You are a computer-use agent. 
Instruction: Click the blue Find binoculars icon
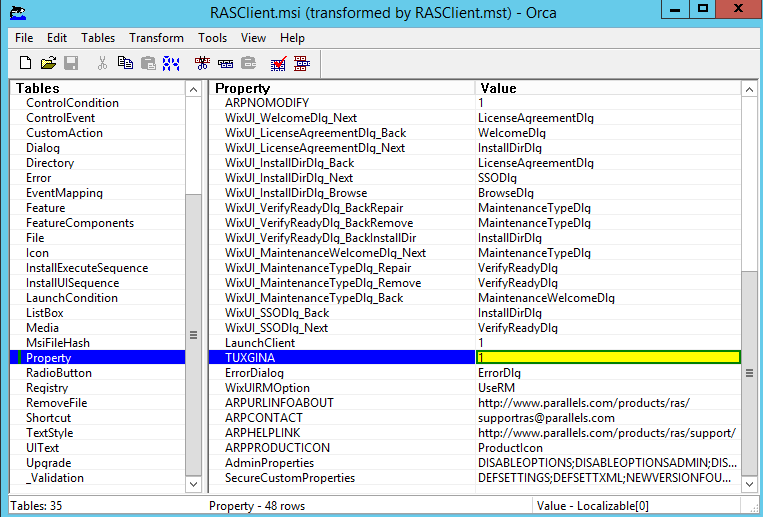click(x=171, y=63)
